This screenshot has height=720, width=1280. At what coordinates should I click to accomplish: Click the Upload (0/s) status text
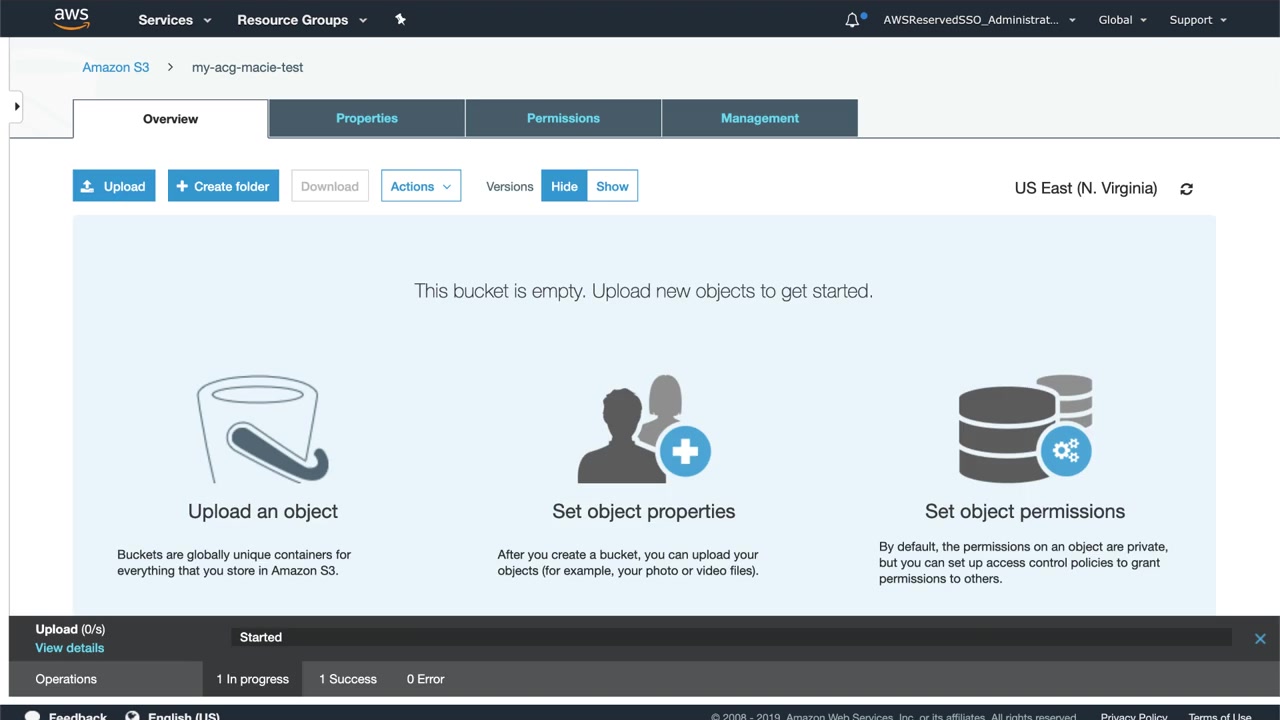pyautogui.click(x=70, y=629)
